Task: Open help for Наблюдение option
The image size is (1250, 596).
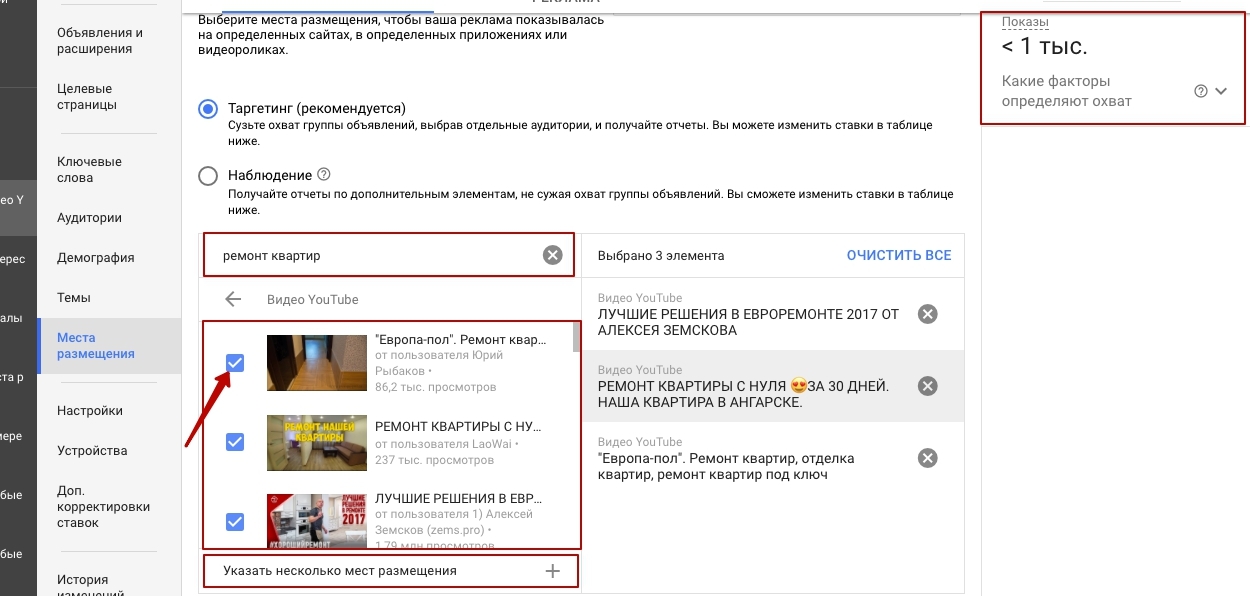Action: [324, 174]
